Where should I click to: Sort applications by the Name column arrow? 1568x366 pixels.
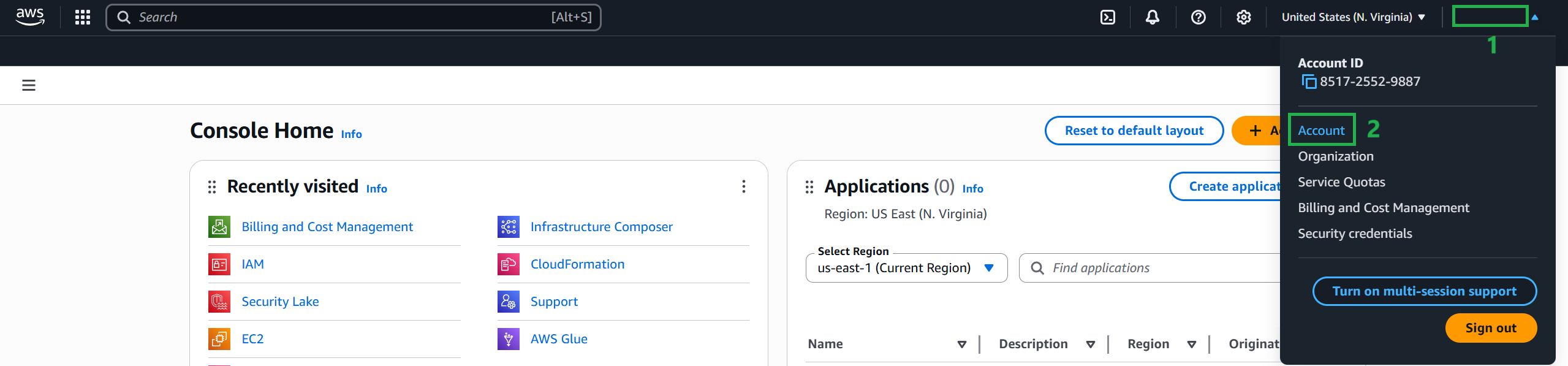[961, 345]
